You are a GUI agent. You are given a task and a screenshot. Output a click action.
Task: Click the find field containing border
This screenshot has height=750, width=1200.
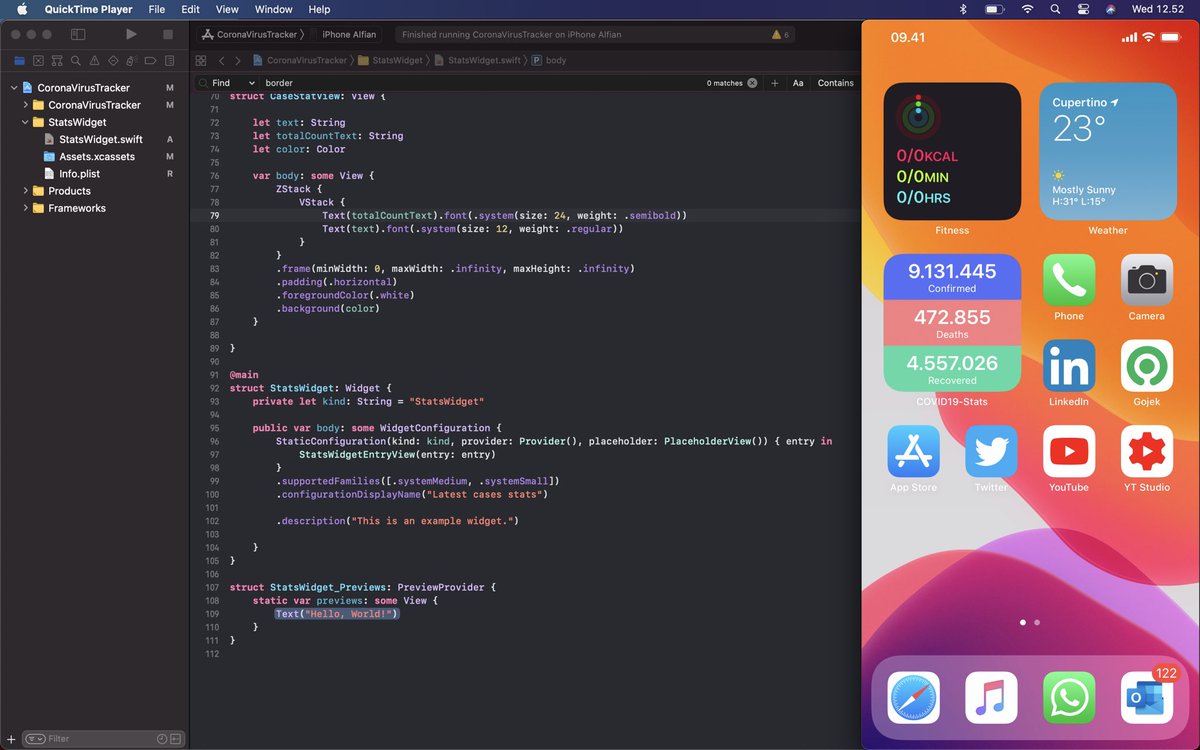pyautogui.click(x=480, y=83)
